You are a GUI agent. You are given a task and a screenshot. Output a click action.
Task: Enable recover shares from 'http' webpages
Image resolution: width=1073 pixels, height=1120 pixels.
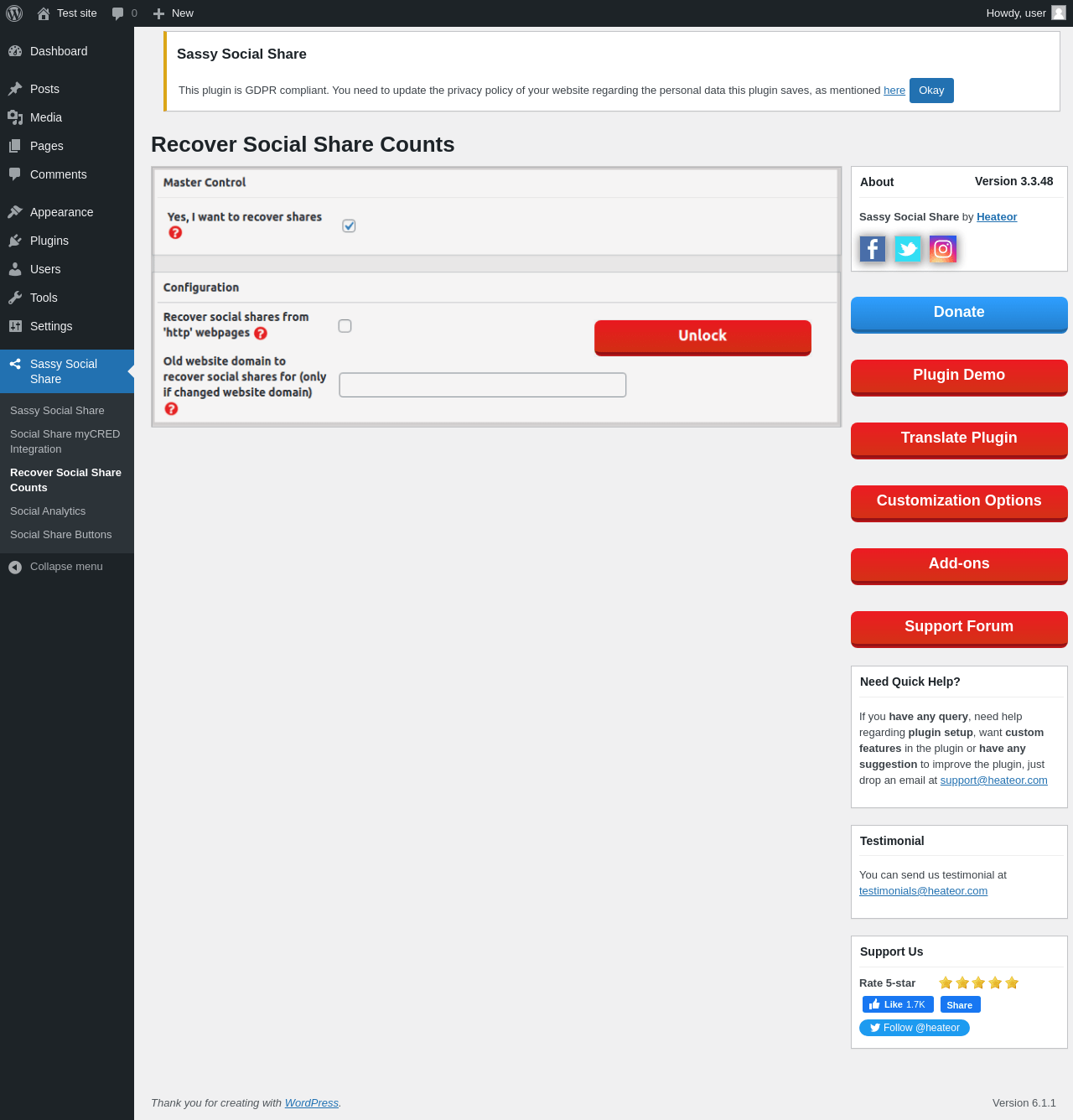(x=345, y=325)
